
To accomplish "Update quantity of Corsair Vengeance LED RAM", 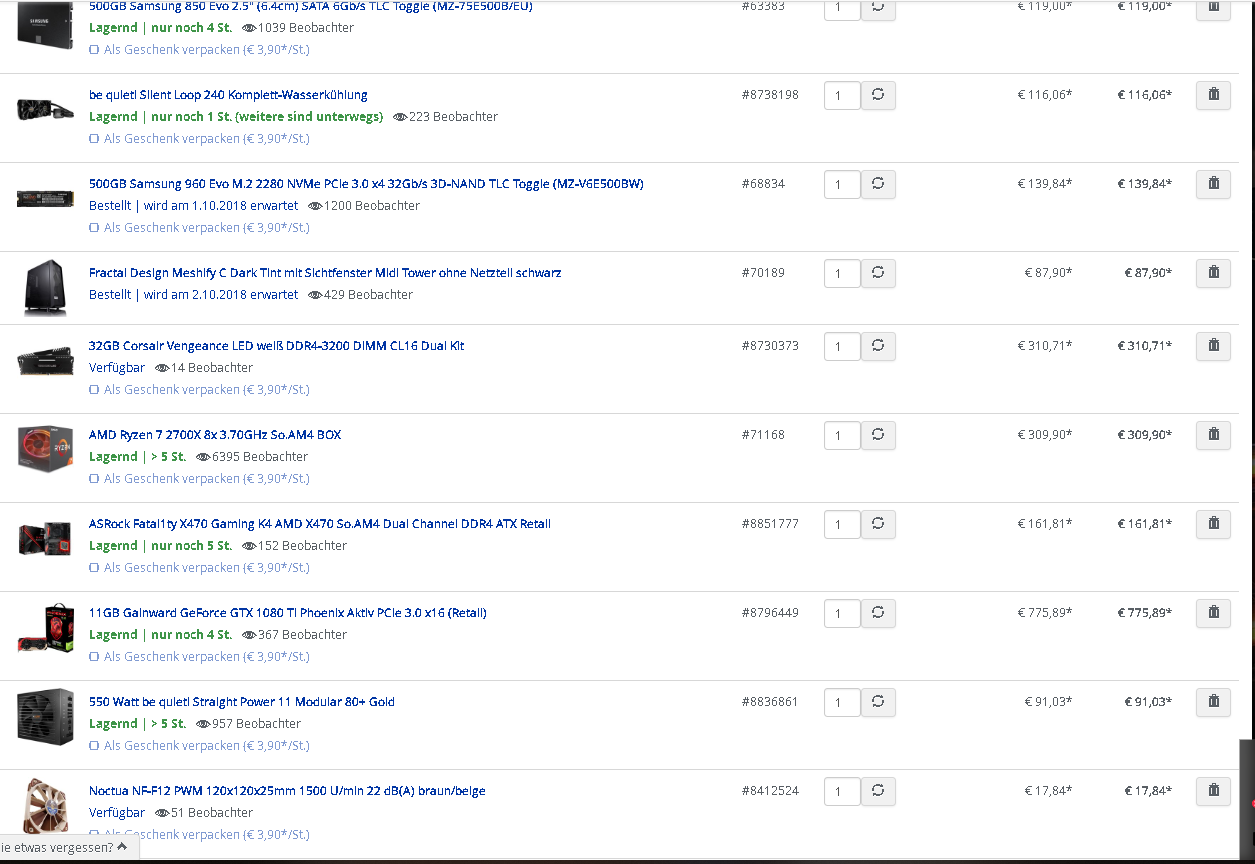I will 878,347.
